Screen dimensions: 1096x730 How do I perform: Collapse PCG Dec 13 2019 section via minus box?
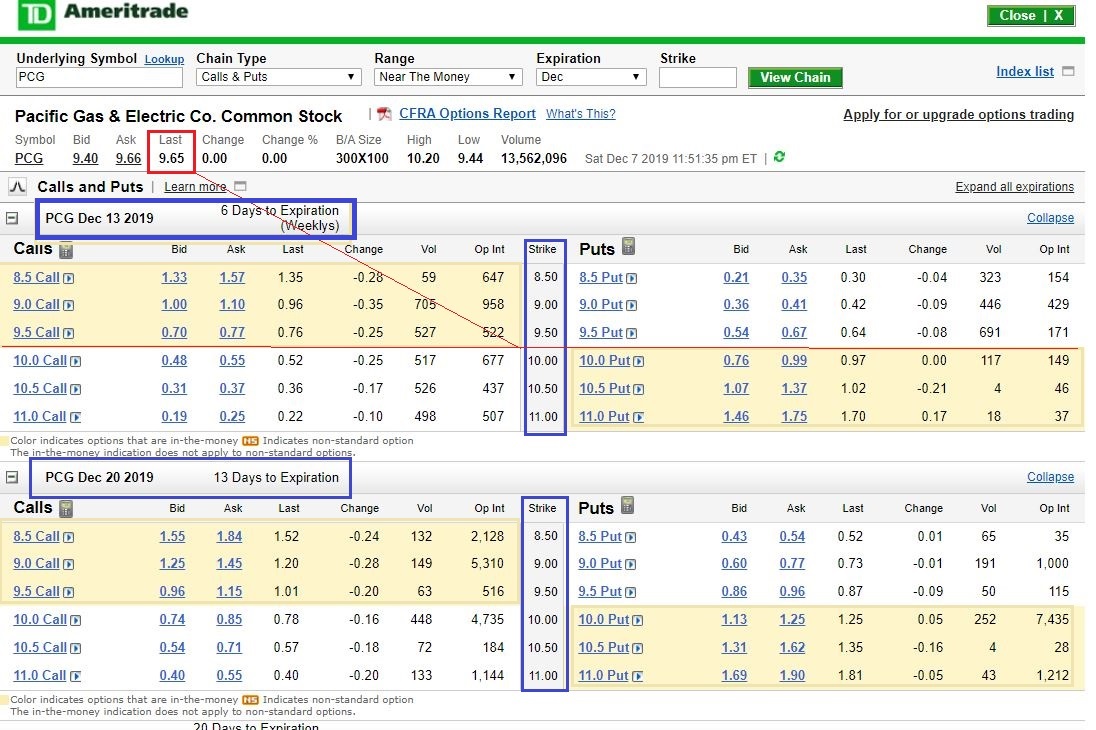click(x=12, y=218)
